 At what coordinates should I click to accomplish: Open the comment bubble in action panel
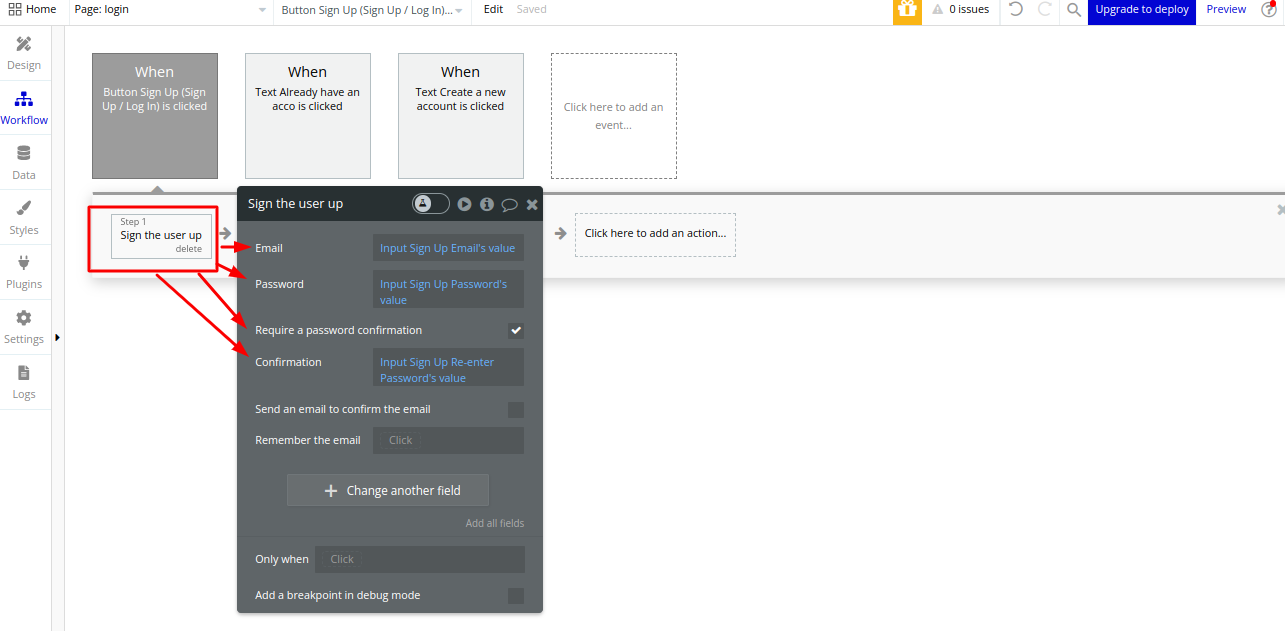[509, 205]
